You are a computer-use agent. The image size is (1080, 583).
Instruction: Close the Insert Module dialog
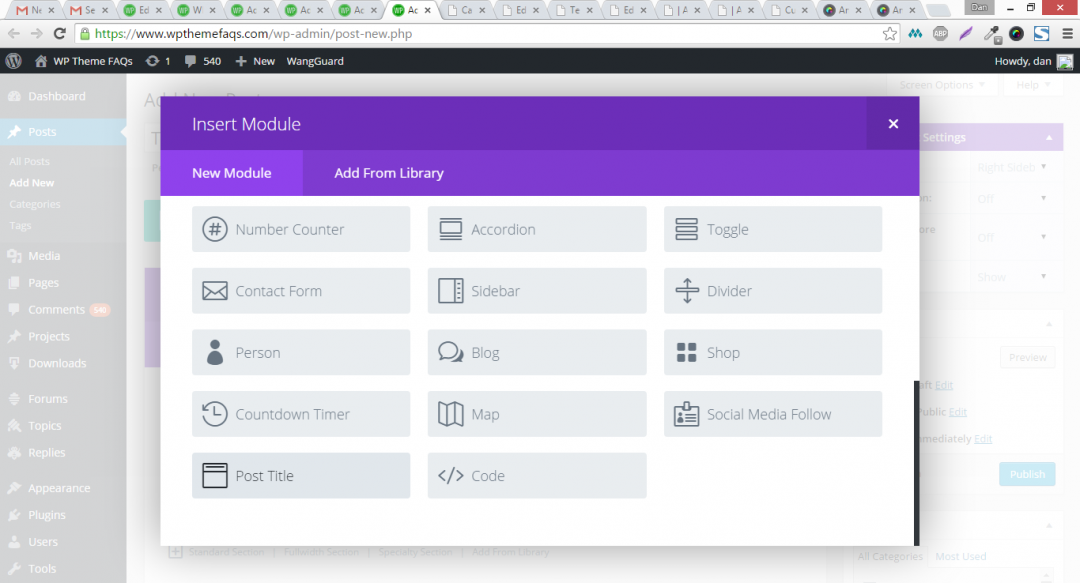tap(893, 123)
